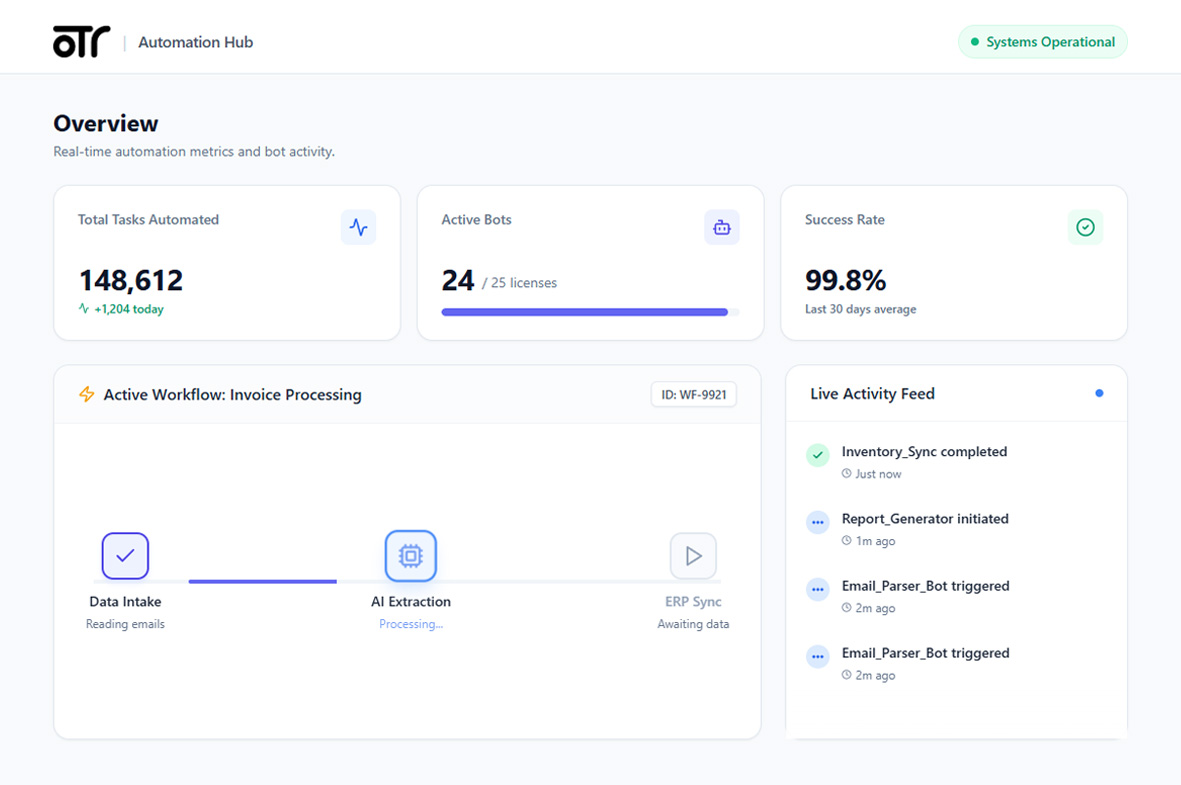Click the workflow progress line after Data Intake

[262, 582]
